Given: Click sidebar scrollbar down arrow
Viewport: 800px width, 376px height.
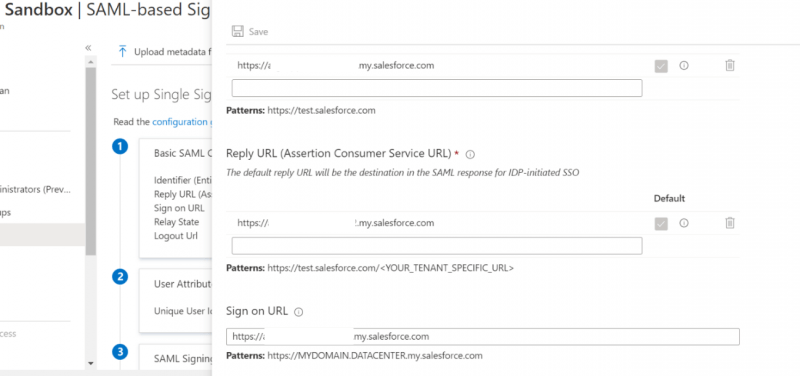Looking at the screenshot, I should click(91, 363).
